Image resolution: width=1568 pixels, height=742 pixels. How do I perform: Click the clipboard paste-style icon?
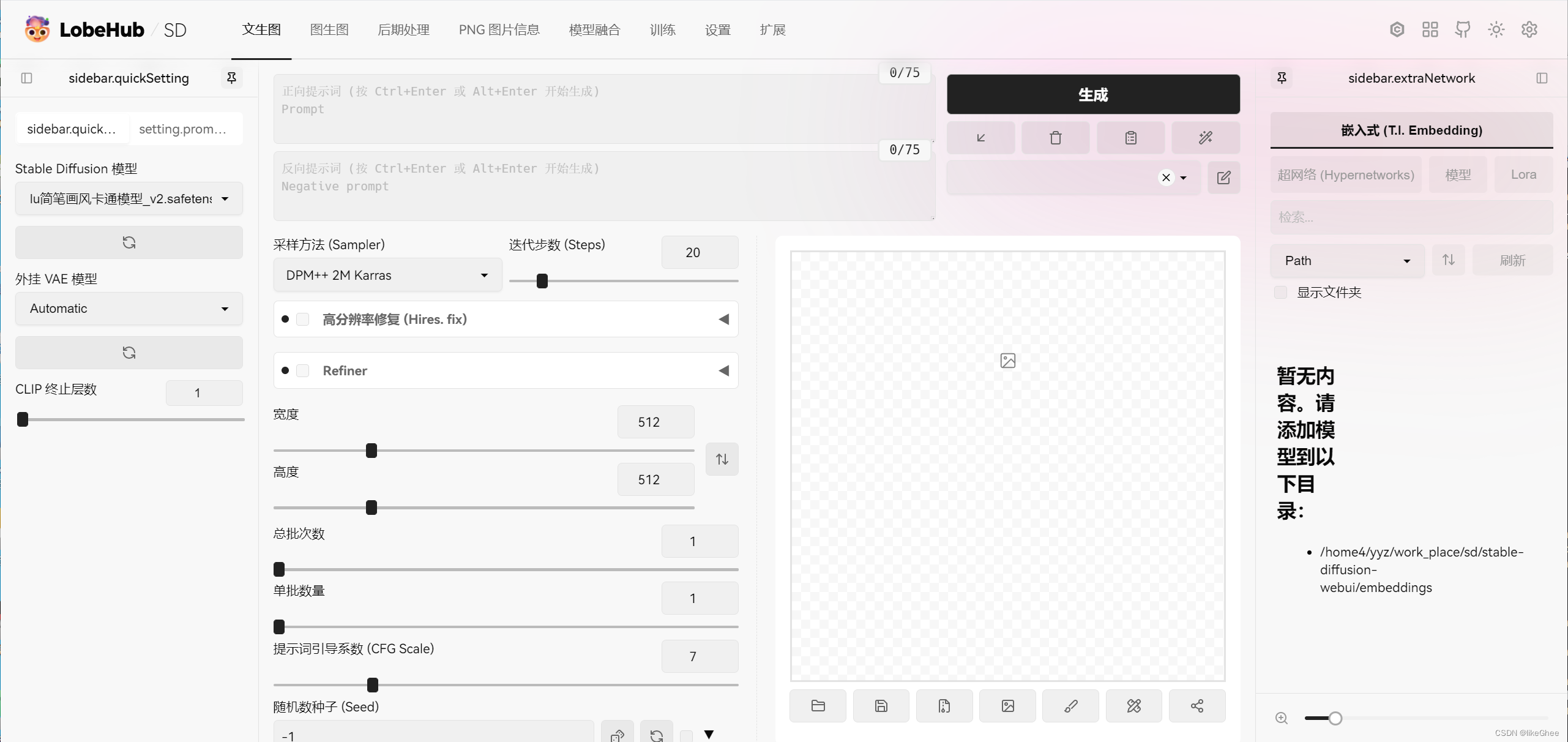coord(1130,138)
